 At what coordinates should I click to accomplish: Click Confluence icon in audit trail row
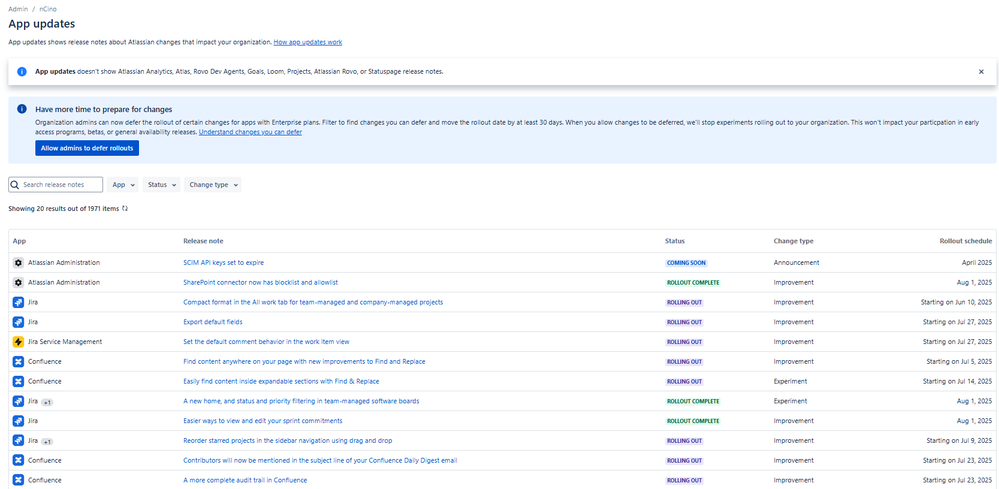(18, 480)
